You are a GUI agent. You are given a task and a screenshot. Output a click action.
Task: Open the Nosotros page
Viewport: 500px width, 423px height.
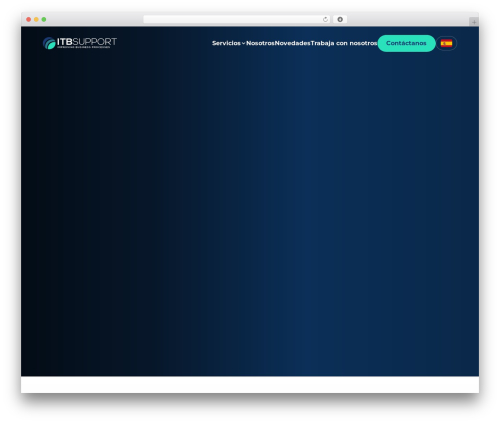[x=260, y=43]
